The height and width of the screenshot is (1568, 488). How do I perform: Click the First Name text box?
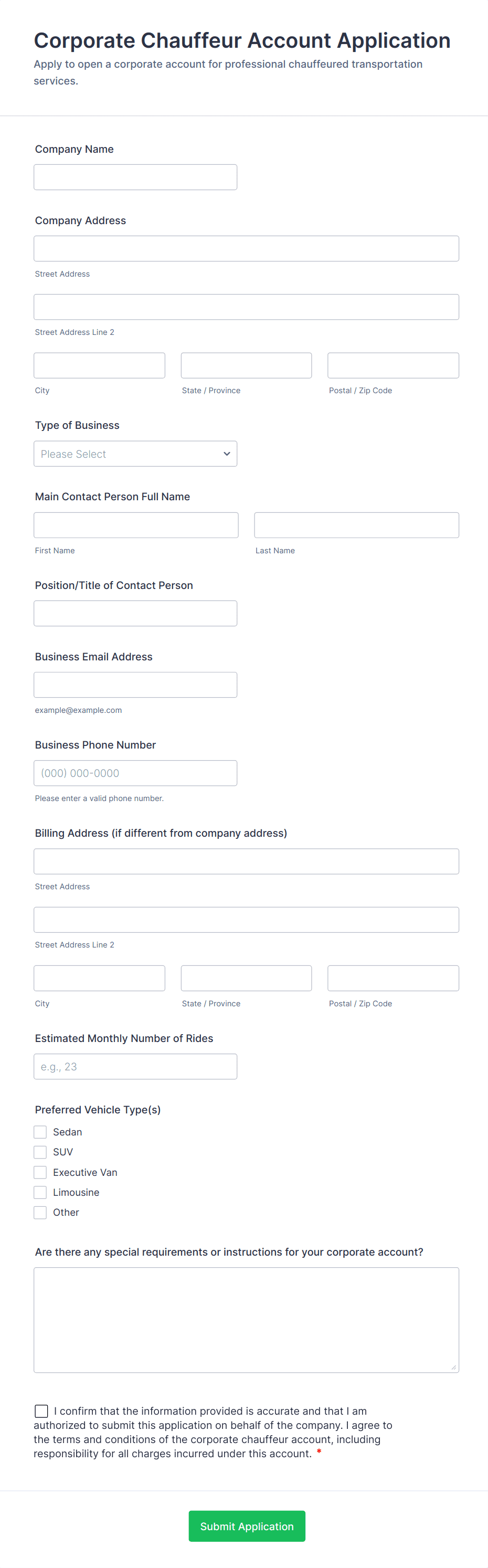click(136, 525)
